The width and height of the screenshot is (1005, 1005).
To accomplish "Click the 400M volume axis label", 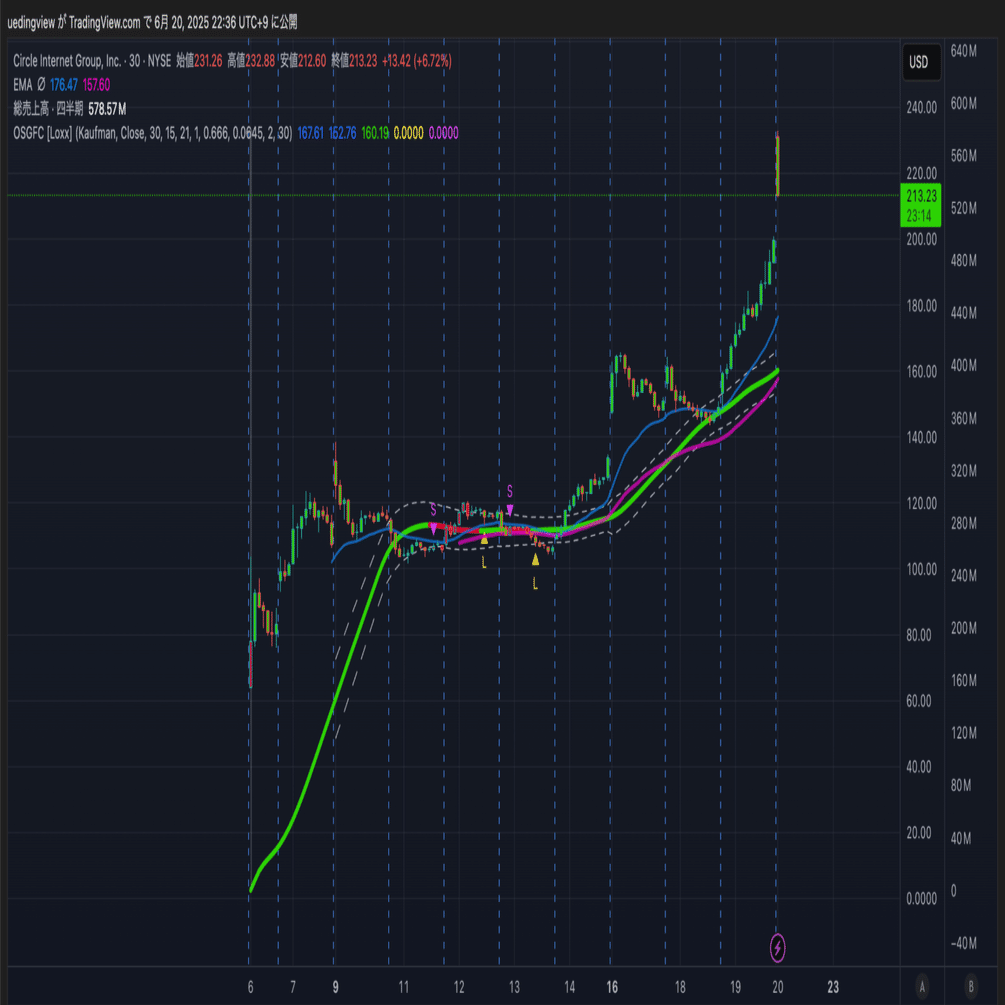I will click(963, 365).
